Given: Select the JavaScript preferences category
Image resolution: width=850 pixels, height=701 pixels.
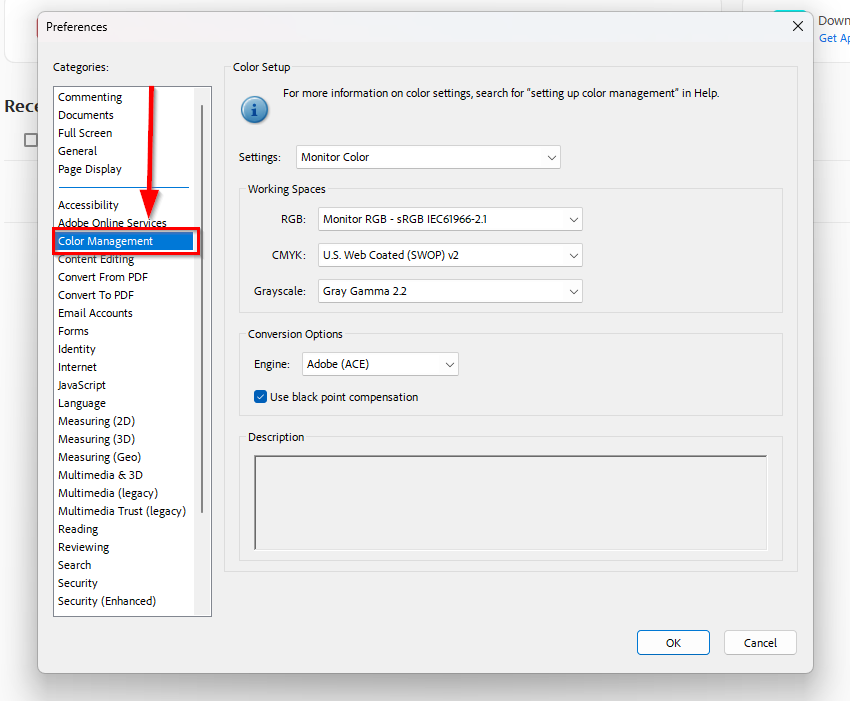Looking at the screenshot, I should click(x=82, y=385).
